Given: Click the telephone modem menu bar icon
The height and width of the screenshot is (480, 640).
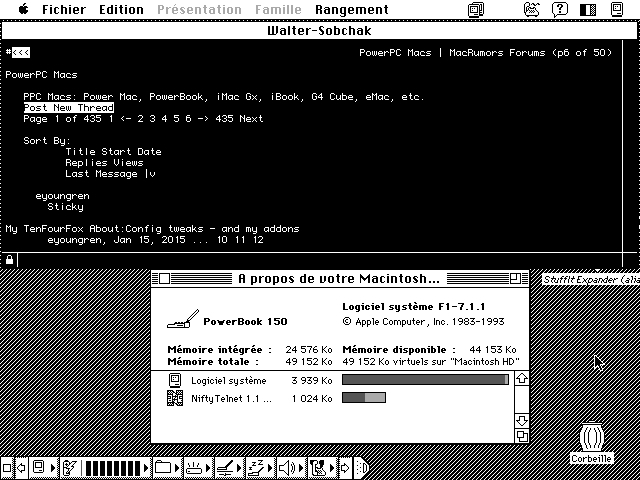Looking at the screenshot, I should point(532,9).
